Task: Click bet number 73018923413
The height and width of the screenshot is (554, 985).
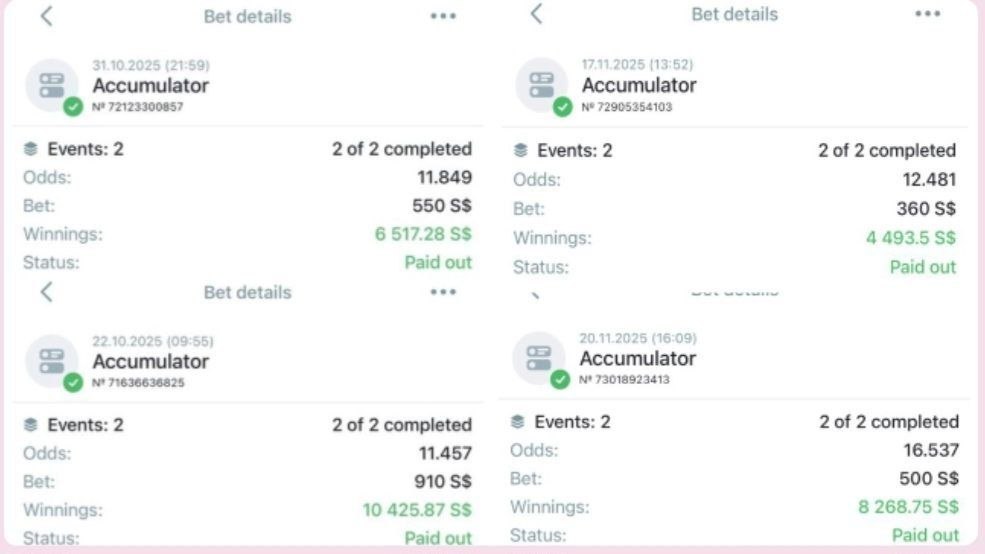Action: point(624,379)
